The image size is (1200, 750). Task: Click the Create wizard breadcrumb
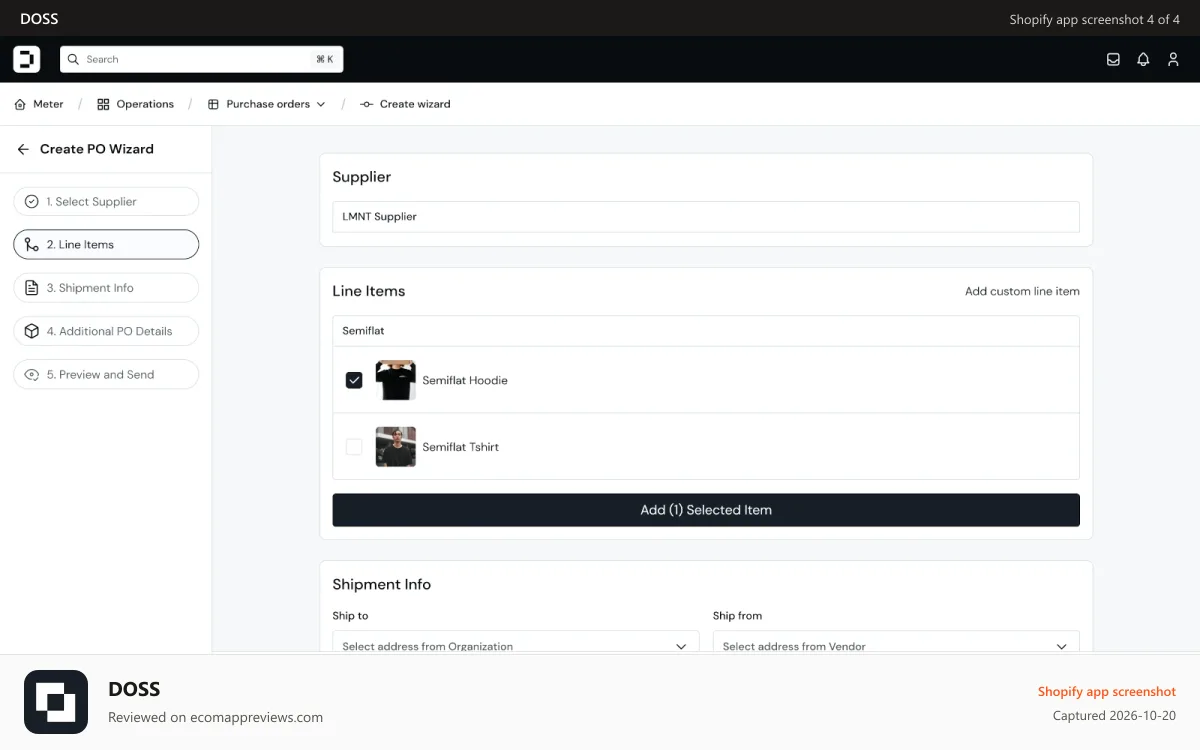click(405, 104)
